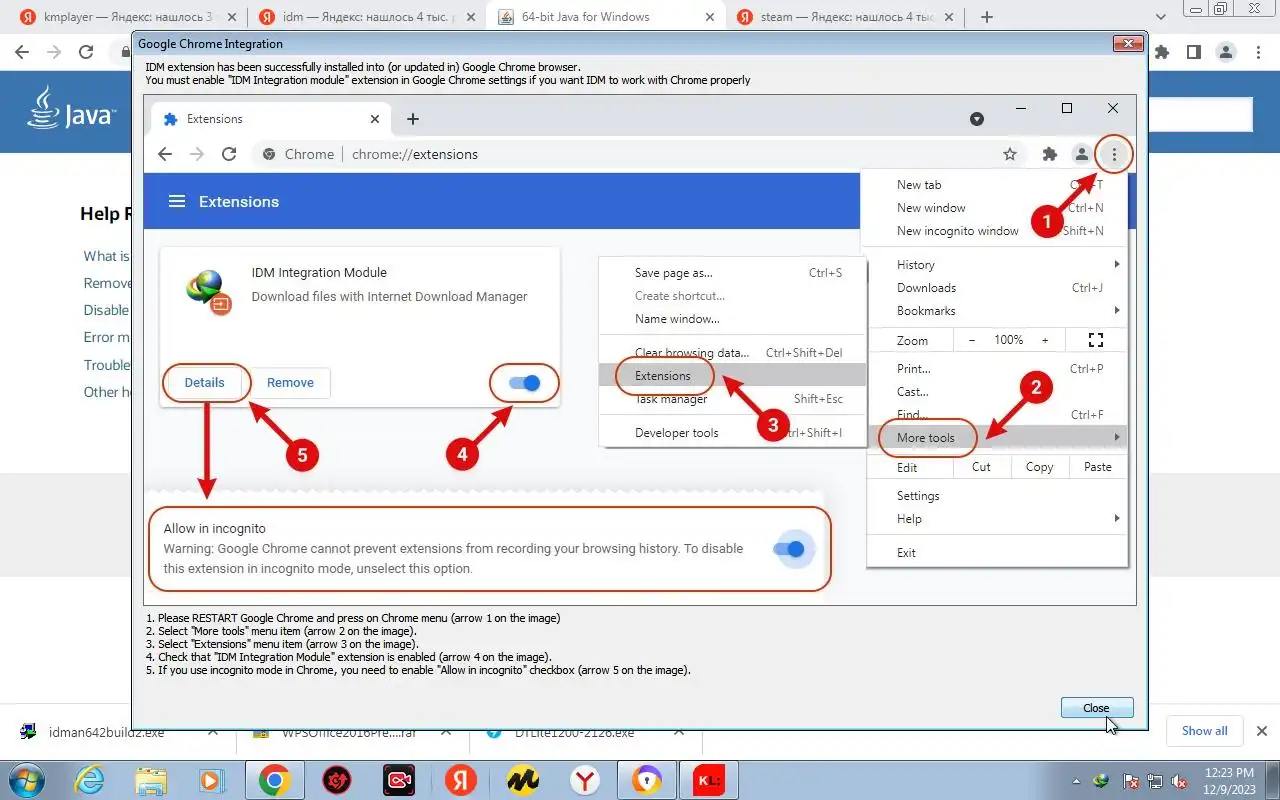Screen dimensions: 1280x800
Task: Open the colorful lock taskbar app
Action: [646, 780]
